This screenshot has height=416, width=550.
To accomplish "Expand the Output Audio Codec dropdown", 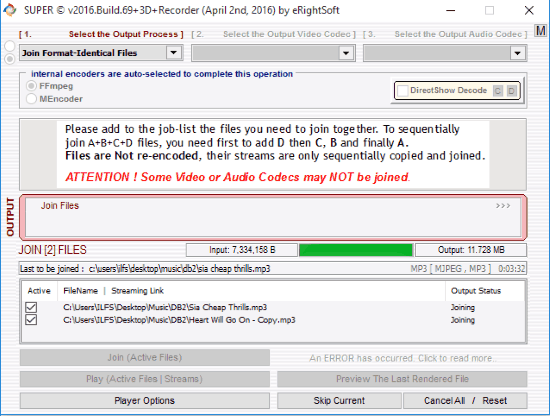I will (x=517, y=53).
